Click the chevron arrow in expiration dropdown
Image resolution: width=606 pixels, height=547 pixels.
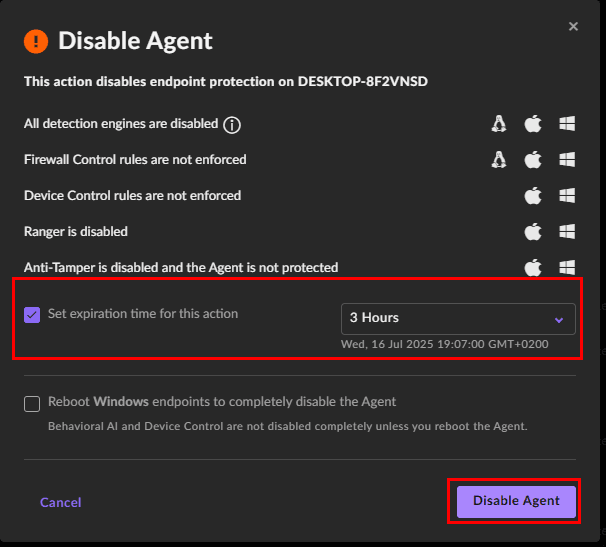pyautogui.click(x=559, y=320)
